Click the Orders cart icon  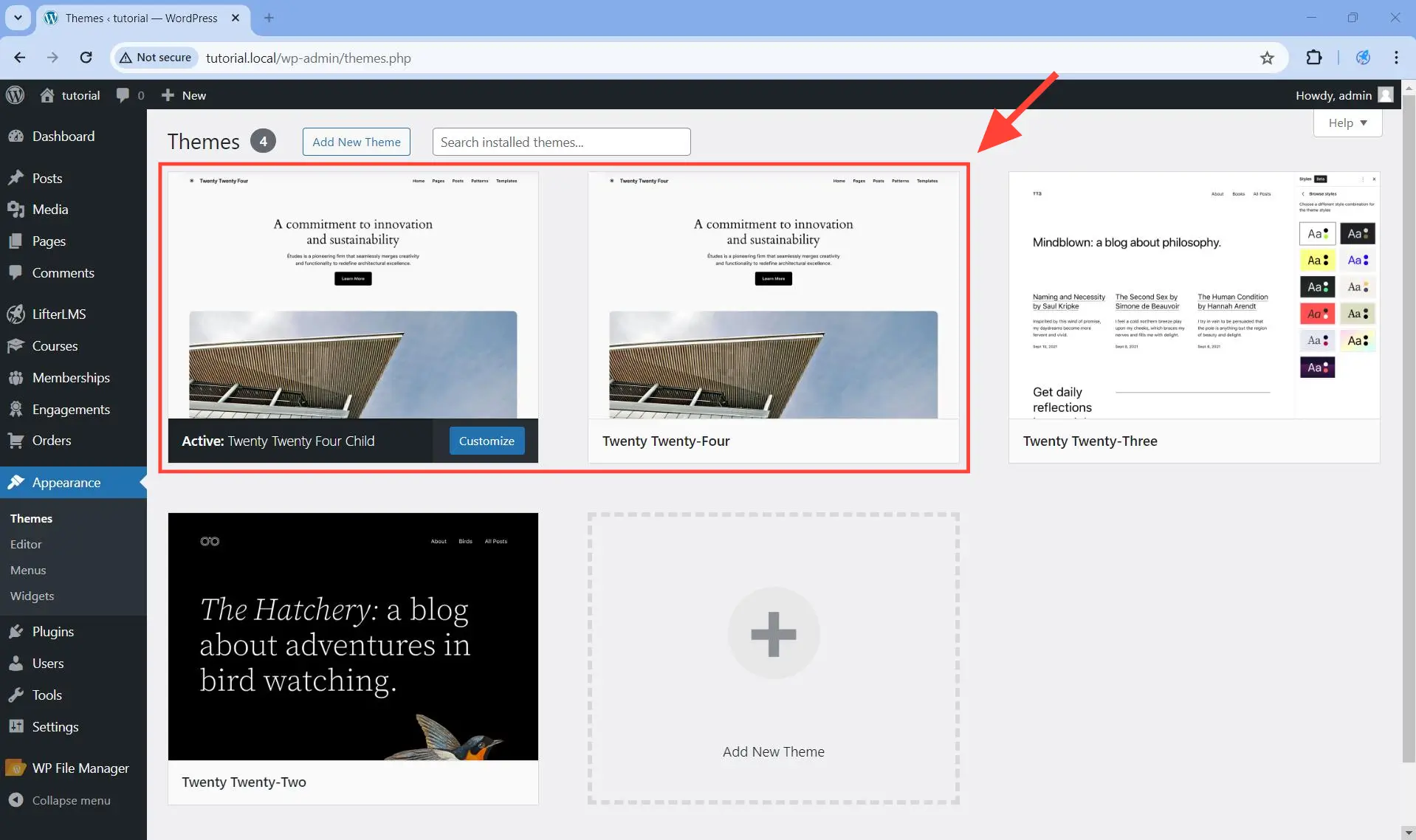[x=16, y=441]
